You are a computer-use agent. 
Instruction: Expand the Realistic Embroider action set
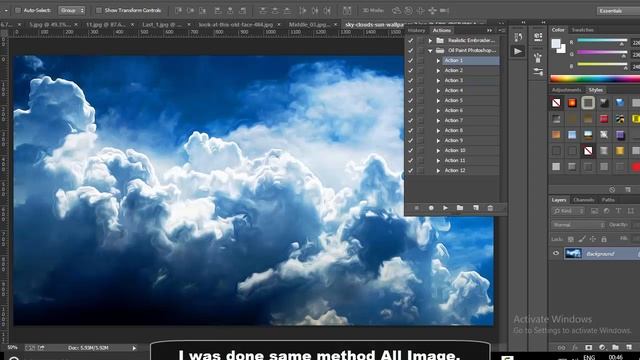[x=430, y=40]
